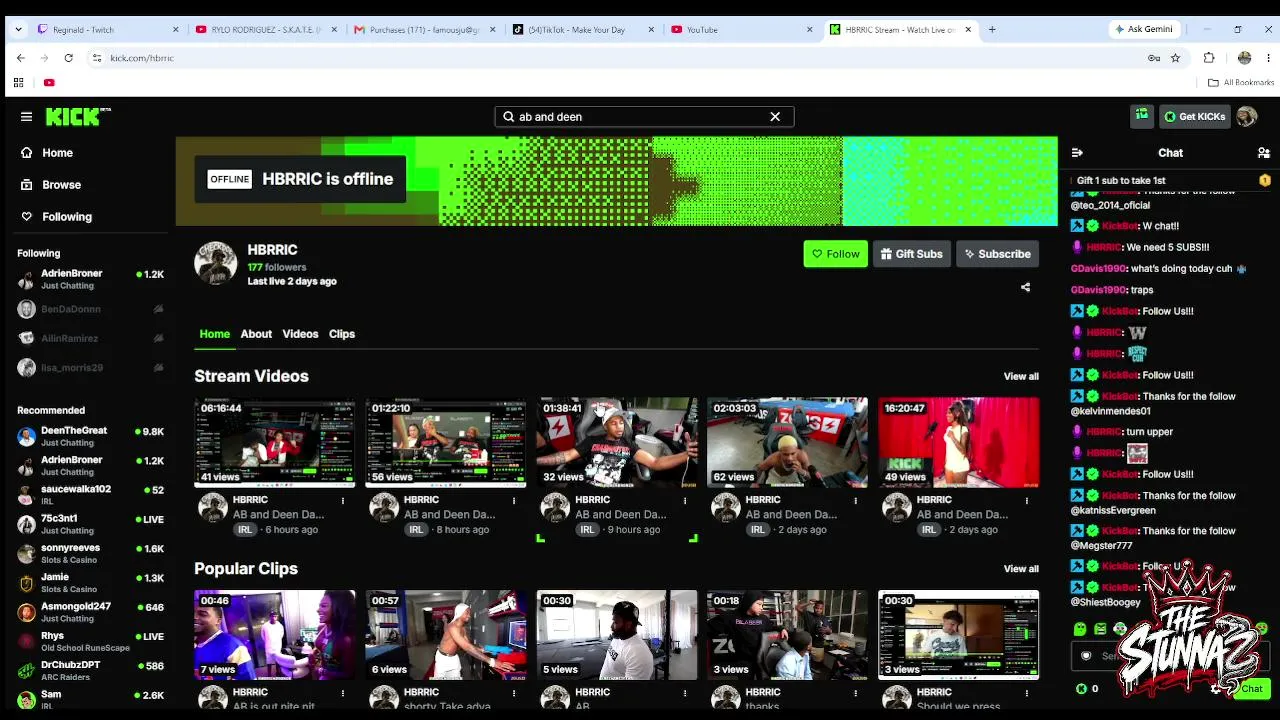Open the user profile avatar menu
The height and width of the screenshot is (720, 1280).
point(1246,117)
